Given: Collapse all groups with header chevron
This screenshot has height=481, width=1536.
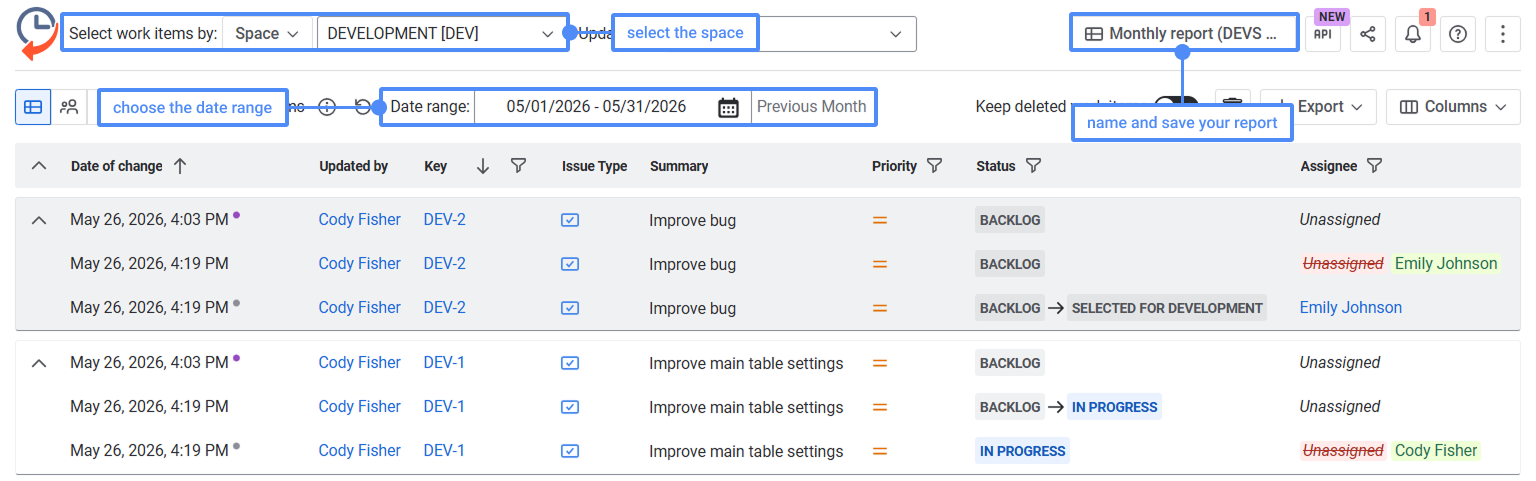Looking at the screenshot, I should coord(39,166).
